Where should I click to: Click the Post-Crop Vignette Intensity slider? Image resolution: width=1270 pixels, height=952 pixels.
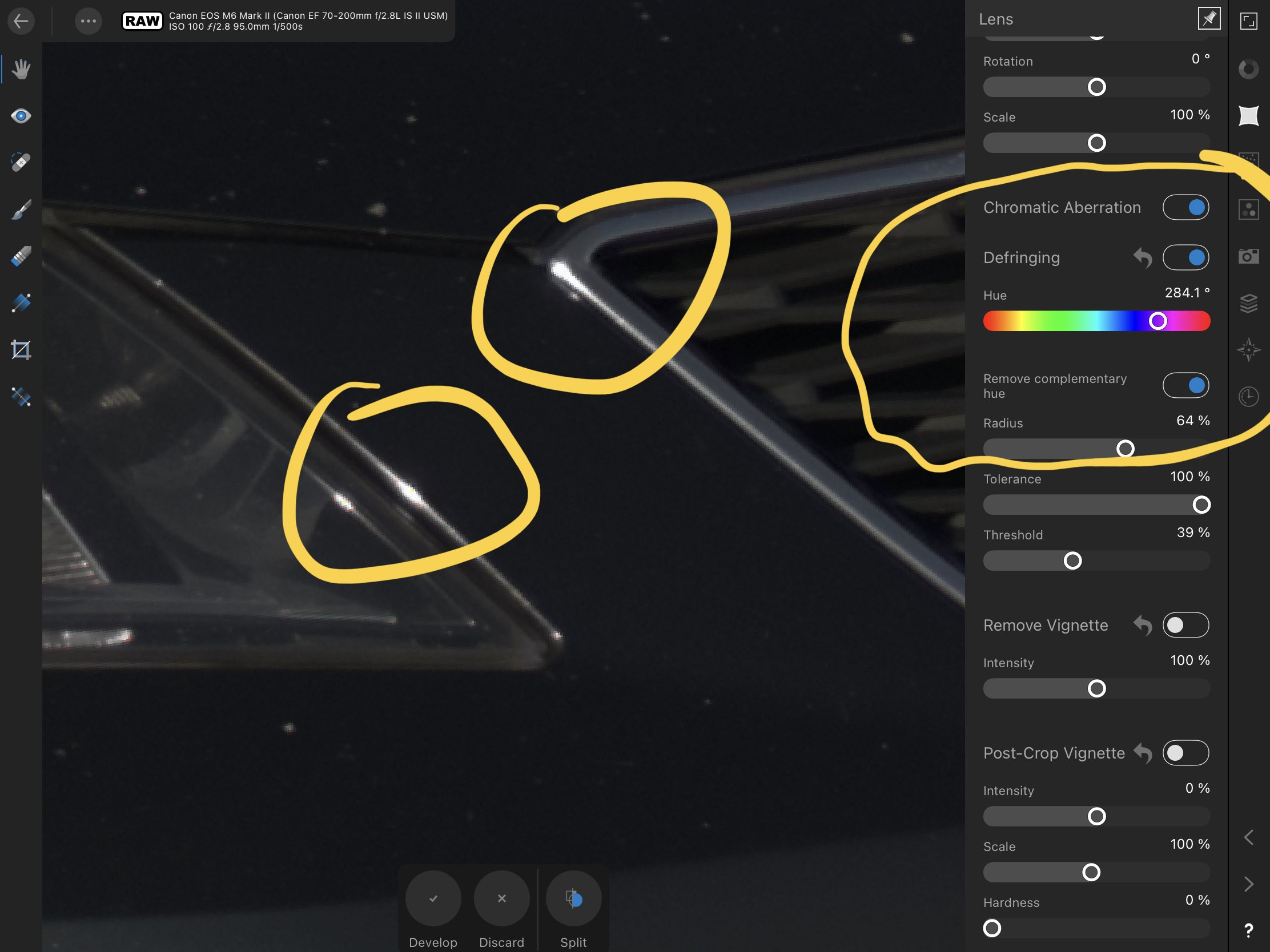pos(1096,817)
